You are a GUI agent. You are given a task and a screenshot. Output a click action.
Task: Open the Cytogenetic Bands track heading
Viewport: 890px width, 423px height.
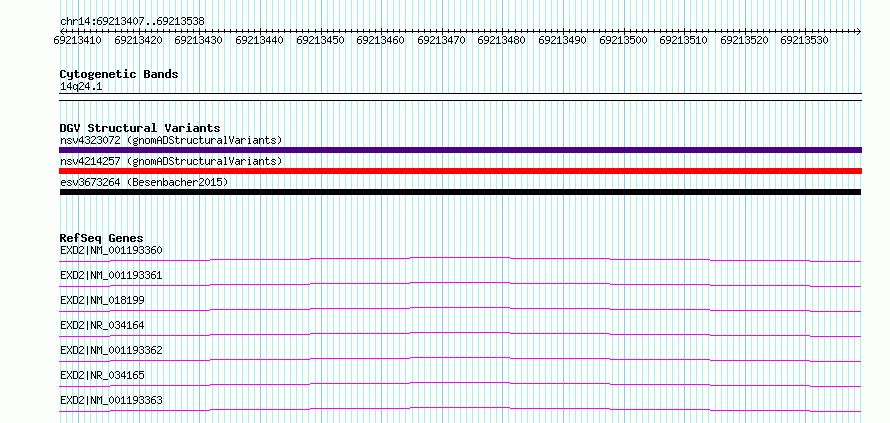pos(119,74)
